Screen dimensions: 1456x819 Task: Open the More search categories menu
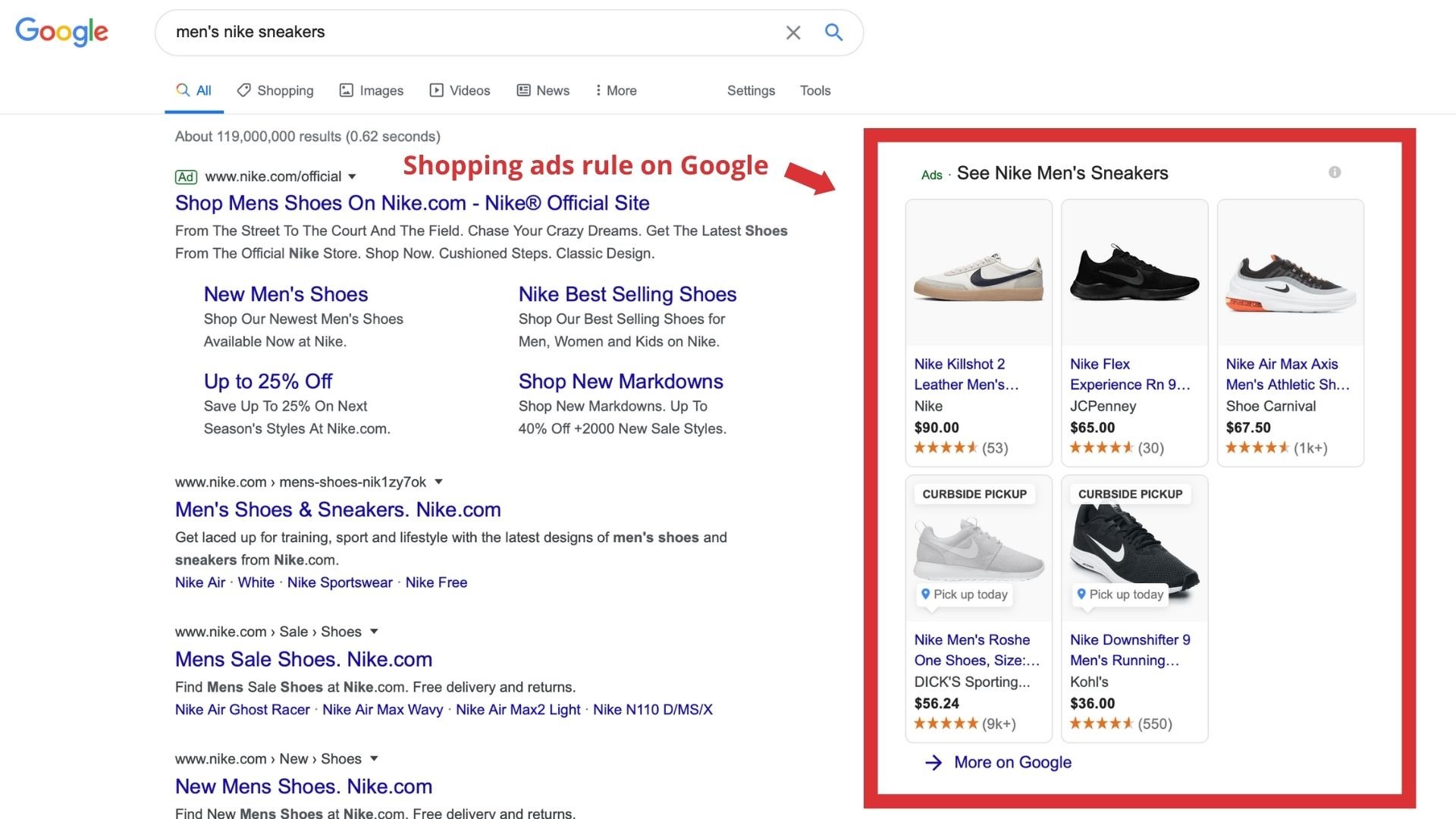click(x=616, y=90)
